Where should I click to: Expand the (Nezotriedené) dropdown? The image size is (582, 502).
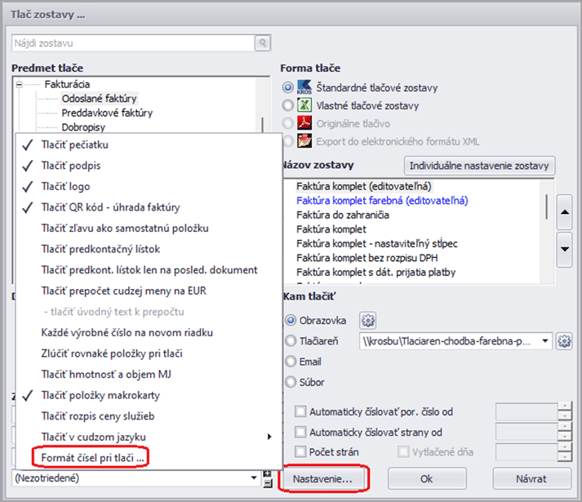[x=254, y=478]
